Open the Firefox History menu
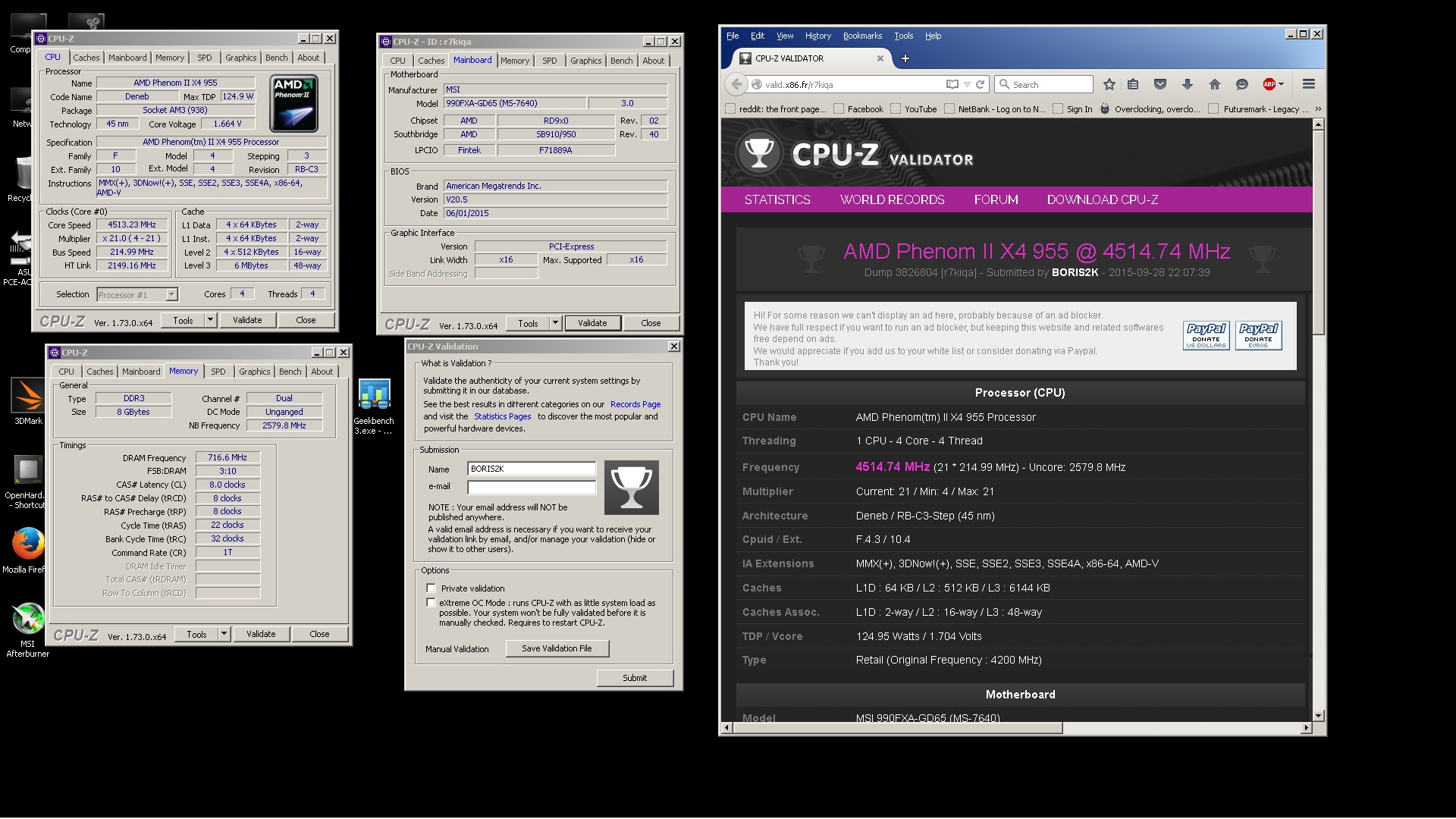 tap(817, 36)
